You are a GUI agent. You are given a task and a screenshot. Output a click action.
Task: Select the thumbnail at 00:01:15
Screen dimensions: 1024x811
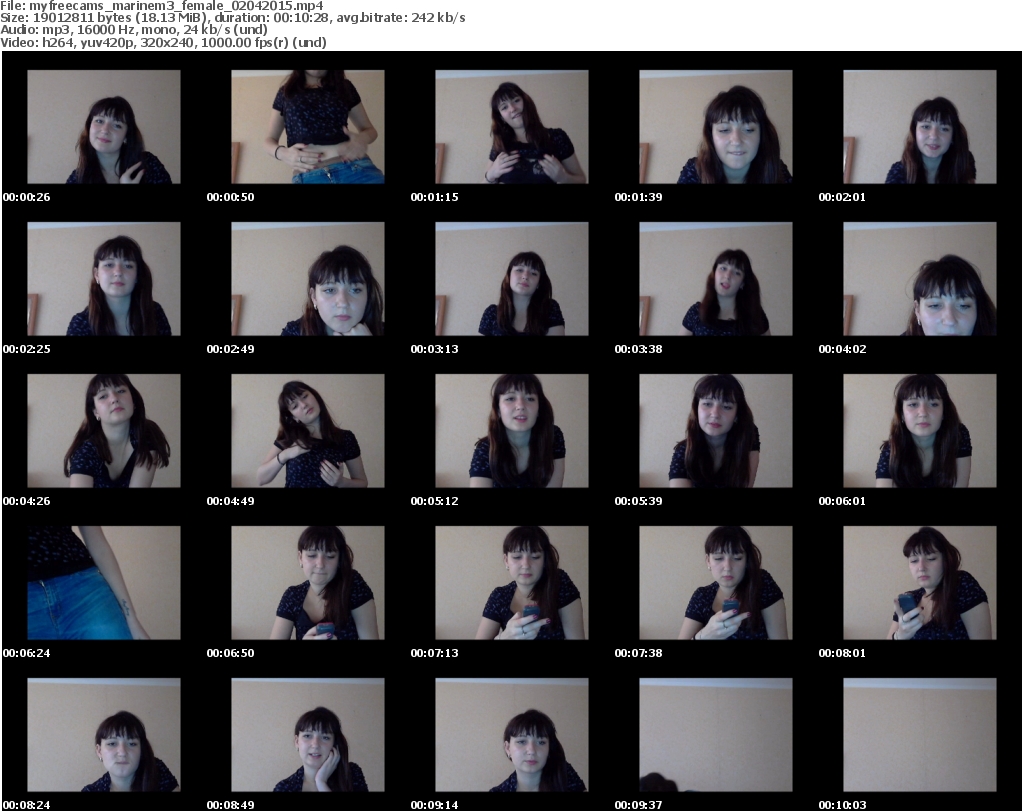point(512,127)
